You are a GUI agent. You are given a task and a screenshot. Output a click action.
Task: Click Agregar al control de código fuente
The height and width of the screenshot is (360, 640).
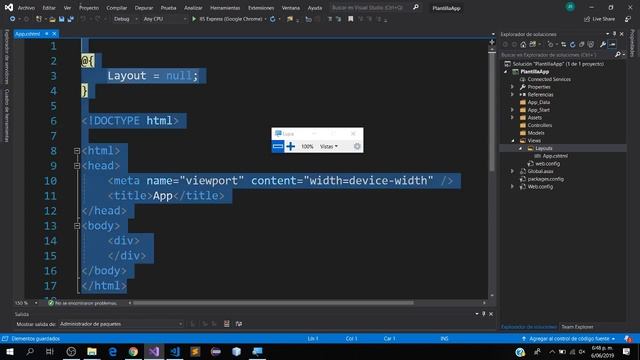[569, 339]
